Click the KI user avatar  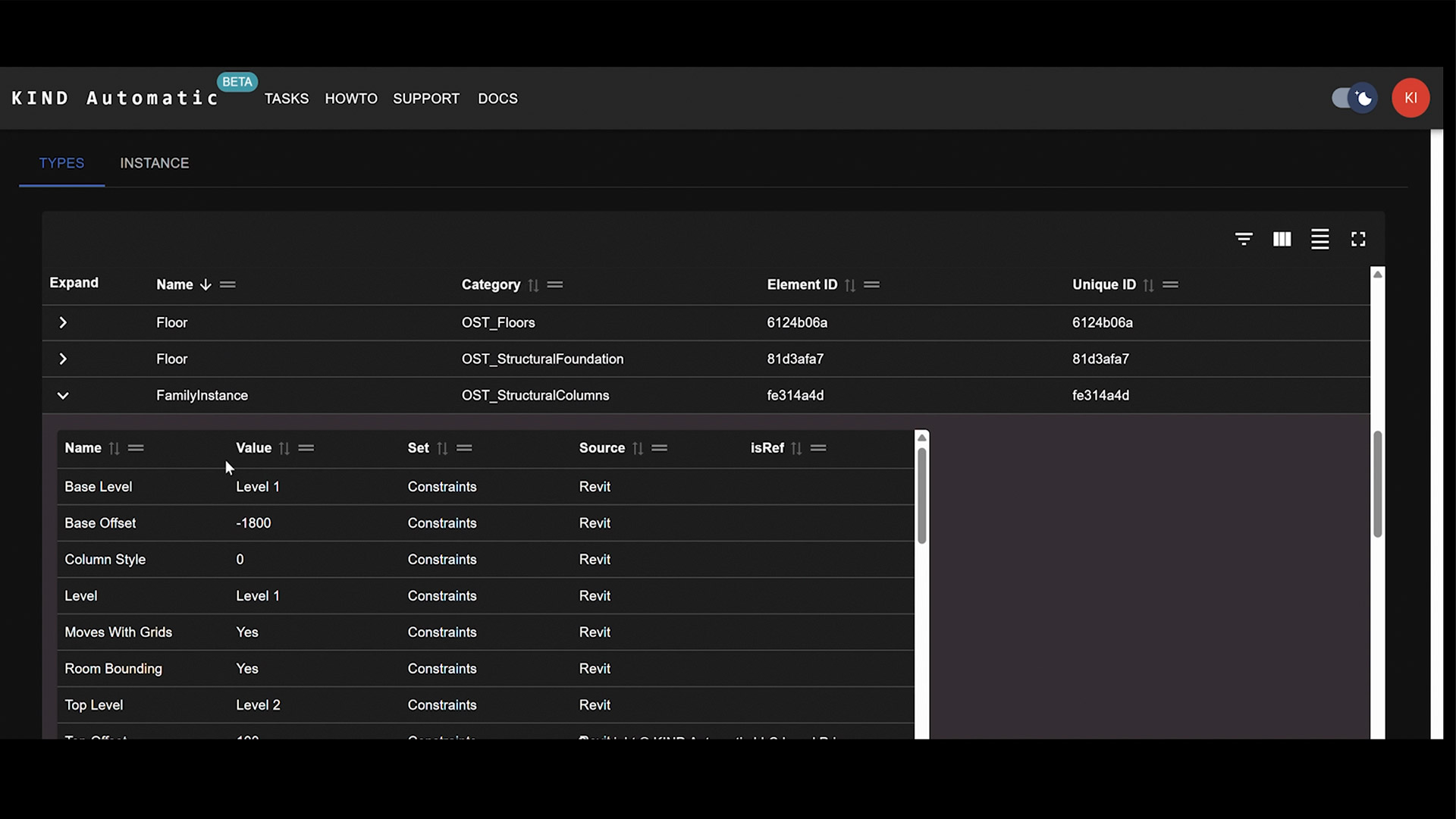(x=1410, y=98)
